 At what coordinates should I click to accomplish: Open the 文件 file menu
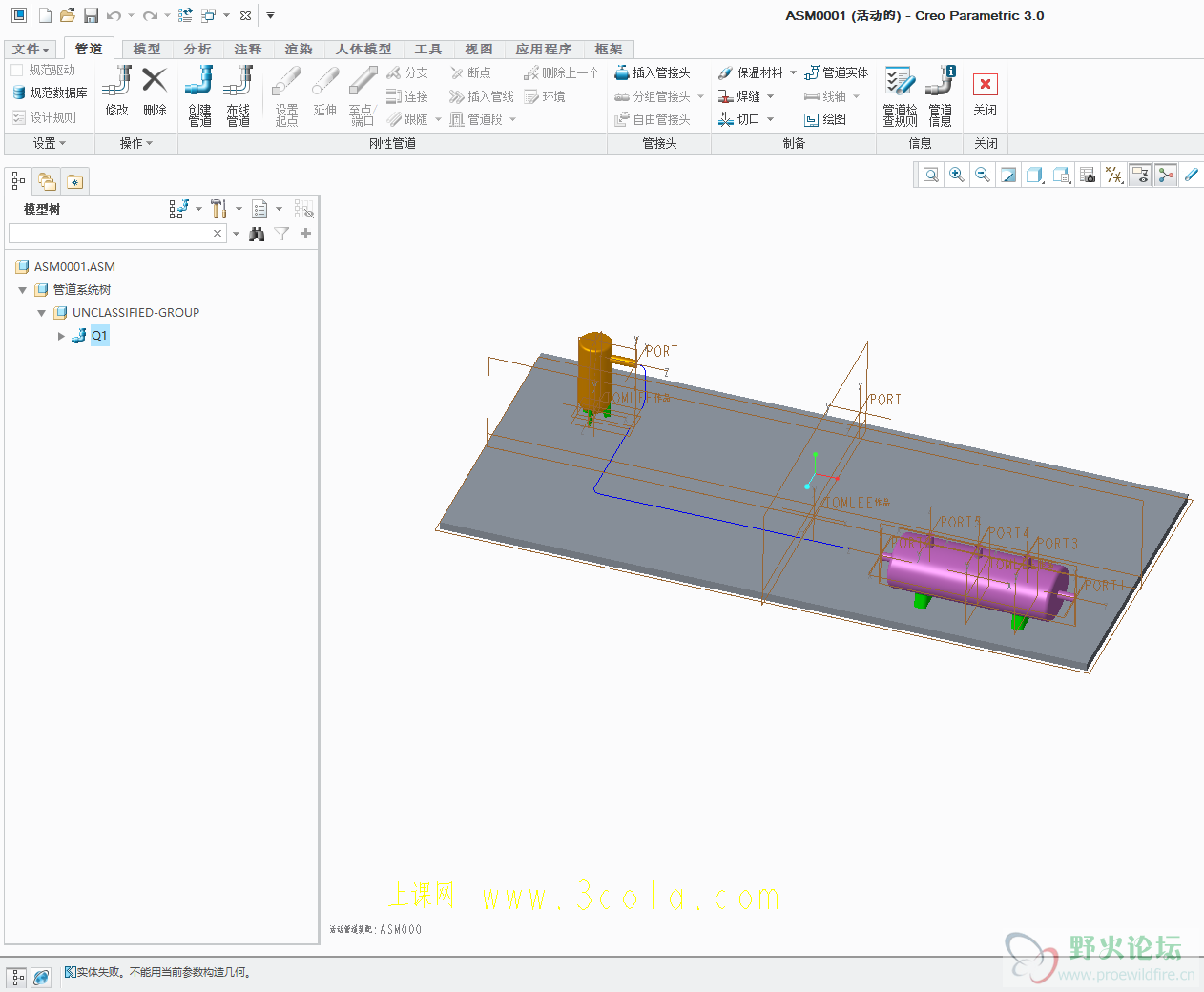(x=31, y=49)
